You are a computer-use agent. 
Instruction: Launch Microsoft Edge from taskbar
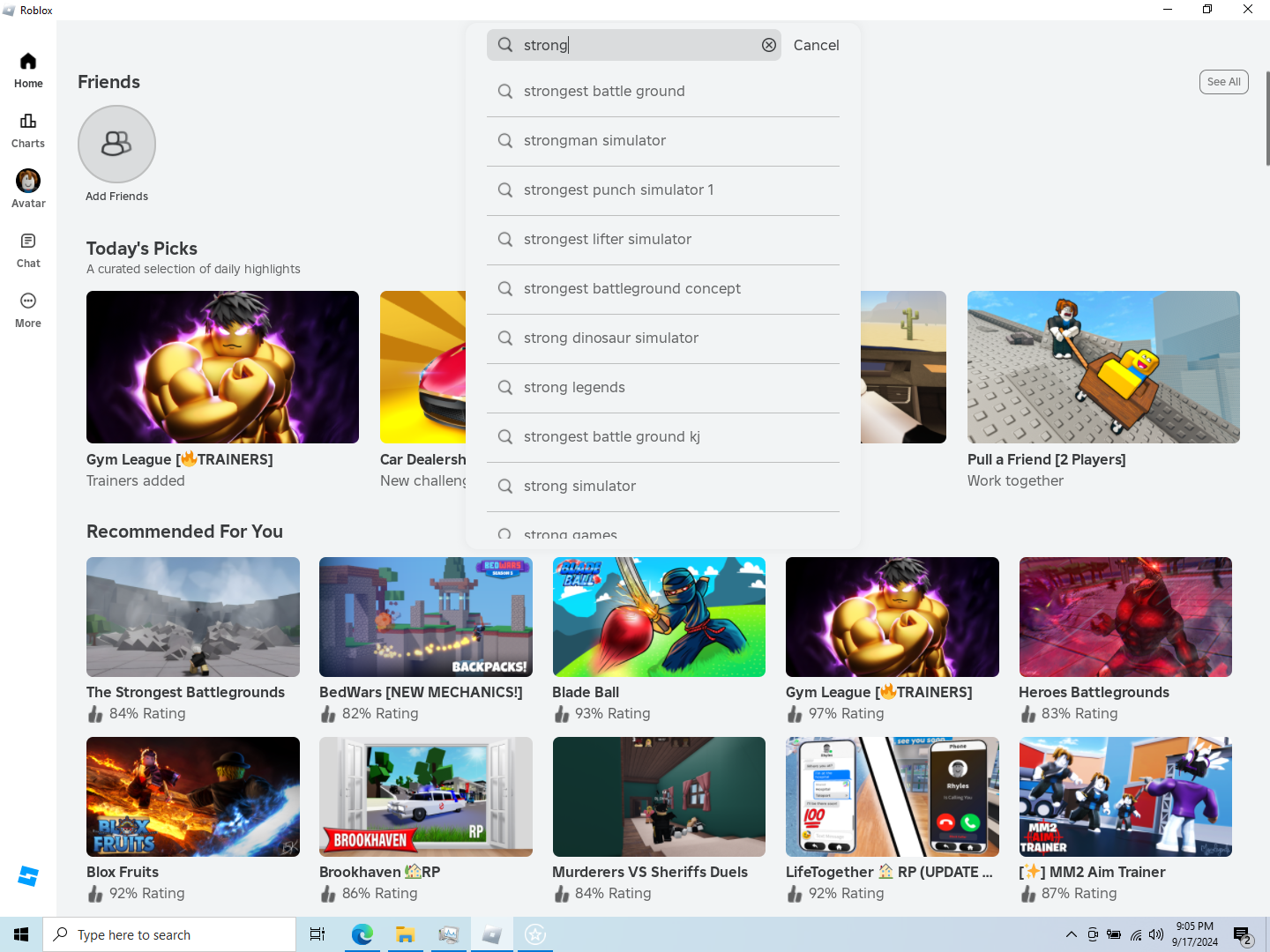[x=362, y=934]
